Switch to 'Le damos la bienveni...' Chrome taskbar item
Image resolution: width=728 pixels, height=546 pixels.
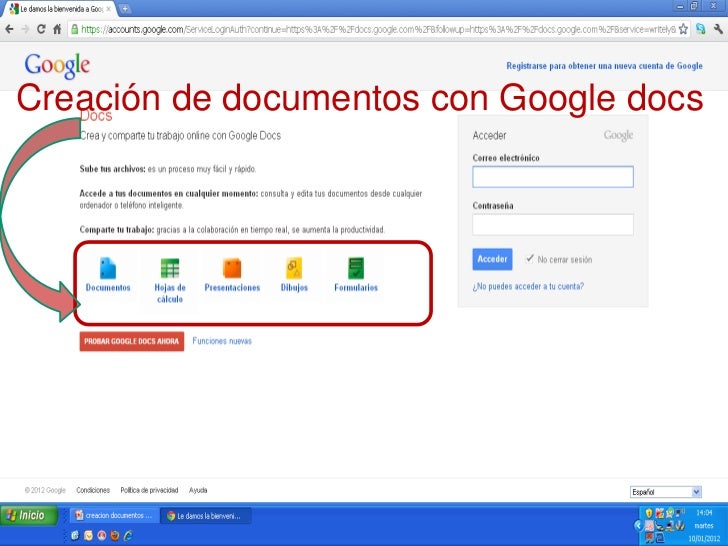(206, 515)
